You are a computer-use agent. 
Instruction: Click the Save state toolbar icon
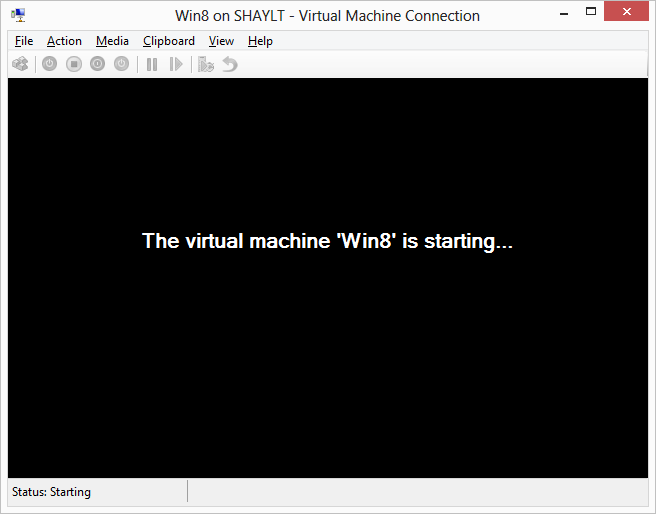coord(121,64)
